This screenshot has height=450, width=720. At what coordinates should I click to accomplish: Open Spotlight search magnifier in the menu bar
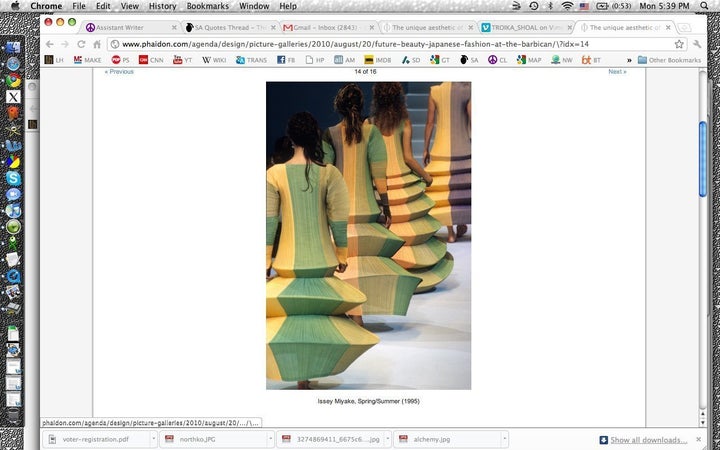pos(704,6)
